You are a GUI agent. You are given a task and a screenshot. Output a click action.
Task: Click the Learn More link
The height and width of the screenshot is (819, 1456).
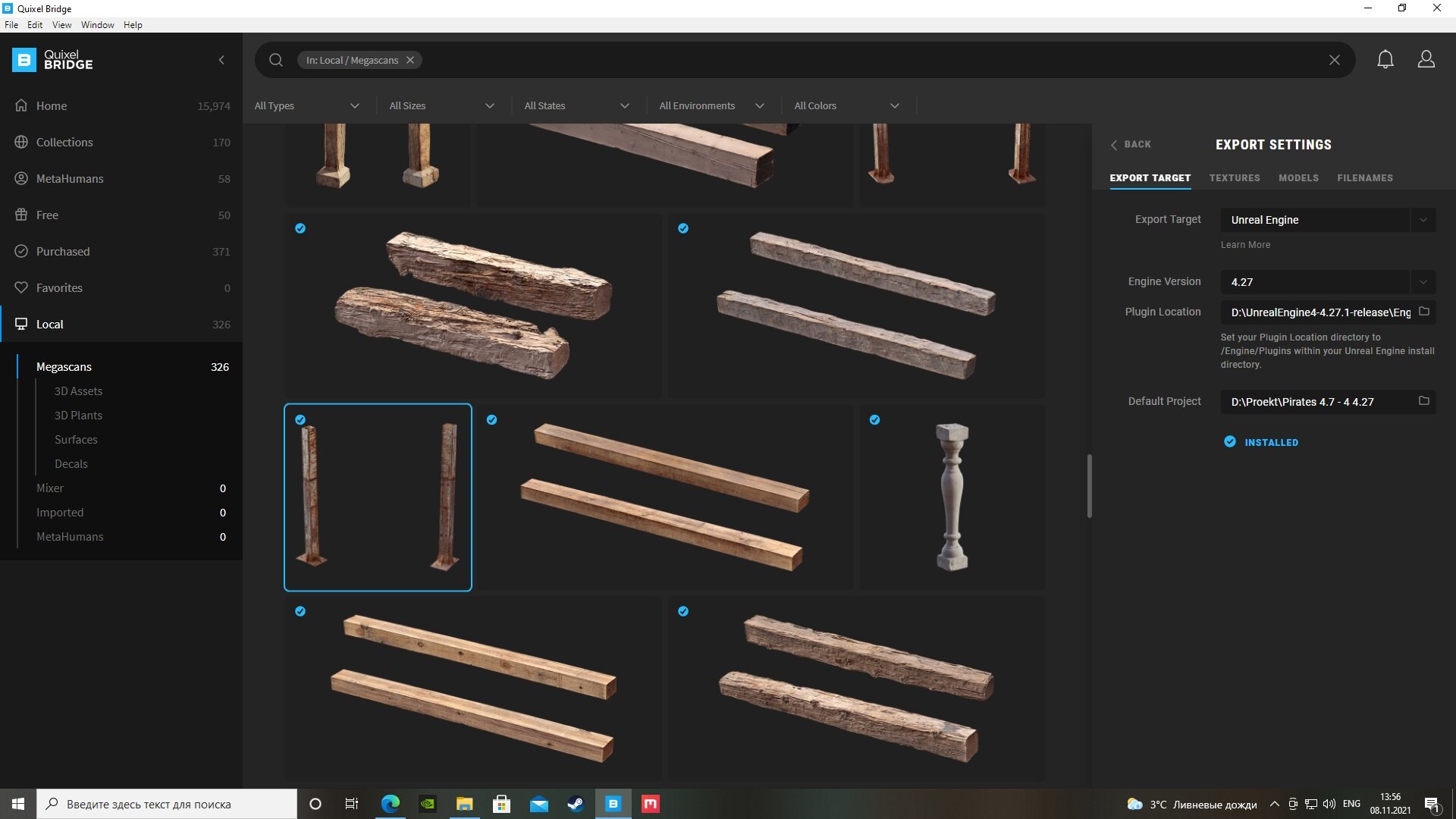[1245, 245]
